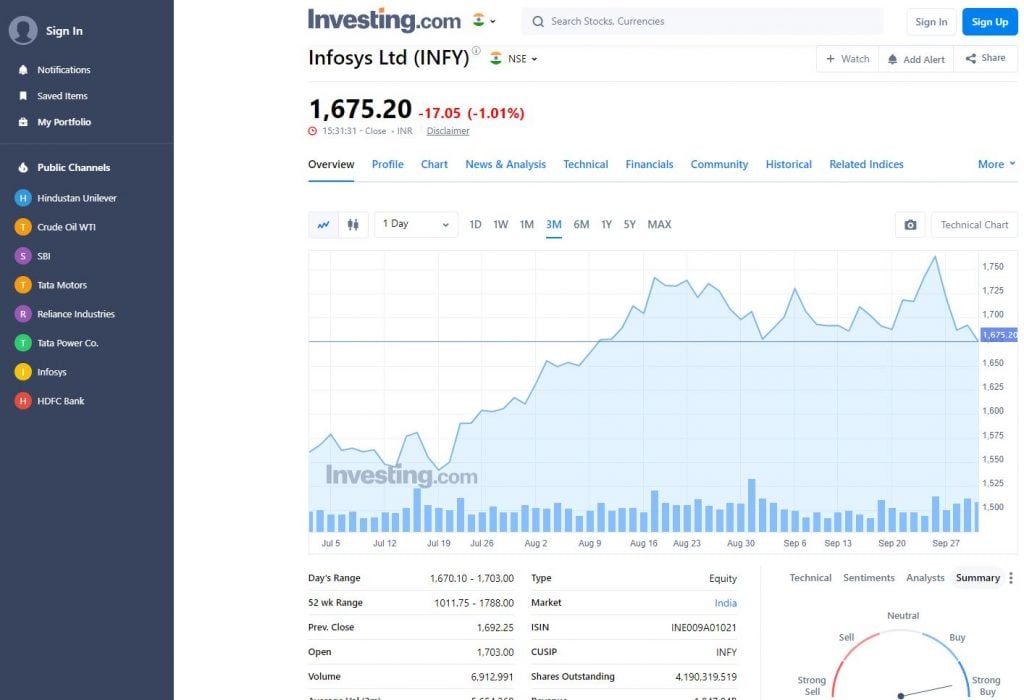Switch to the Historical tab
This screenshot has height=700, width=1024.
[x=788, y=165]
